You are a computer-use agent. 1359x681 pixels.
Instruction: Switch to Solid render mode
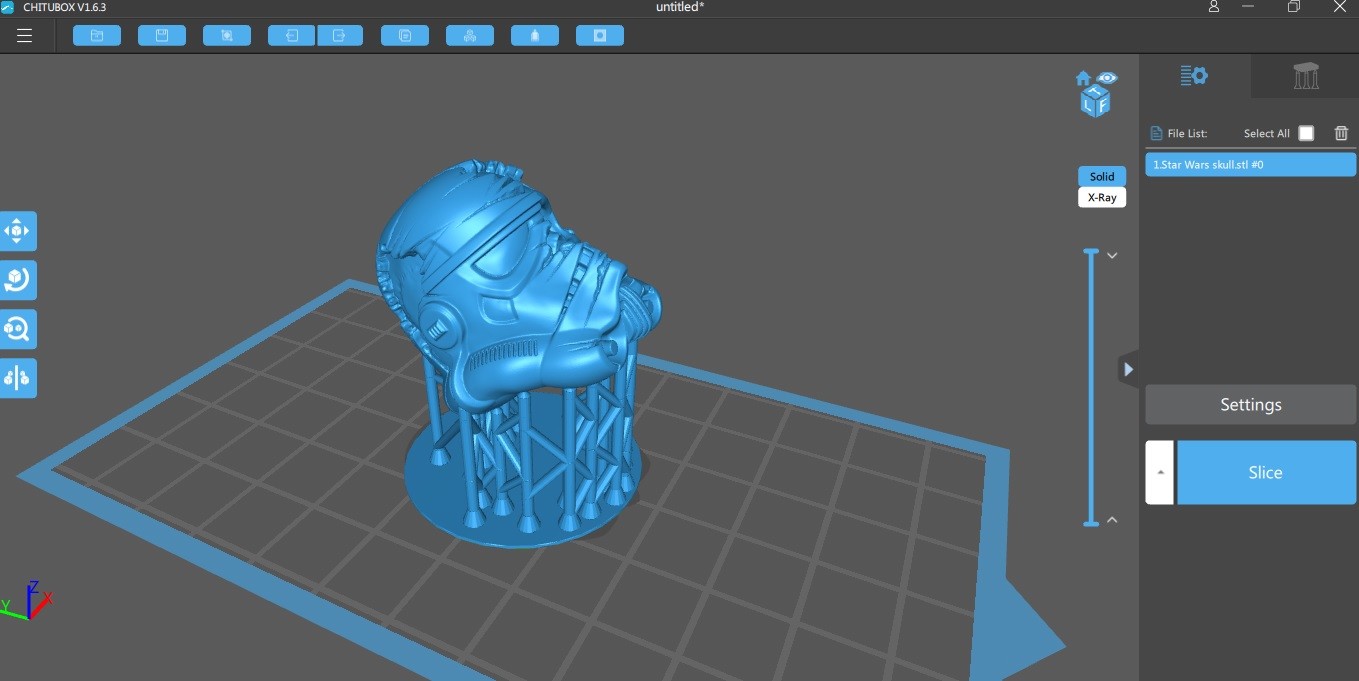click(x=1102, y=176)
